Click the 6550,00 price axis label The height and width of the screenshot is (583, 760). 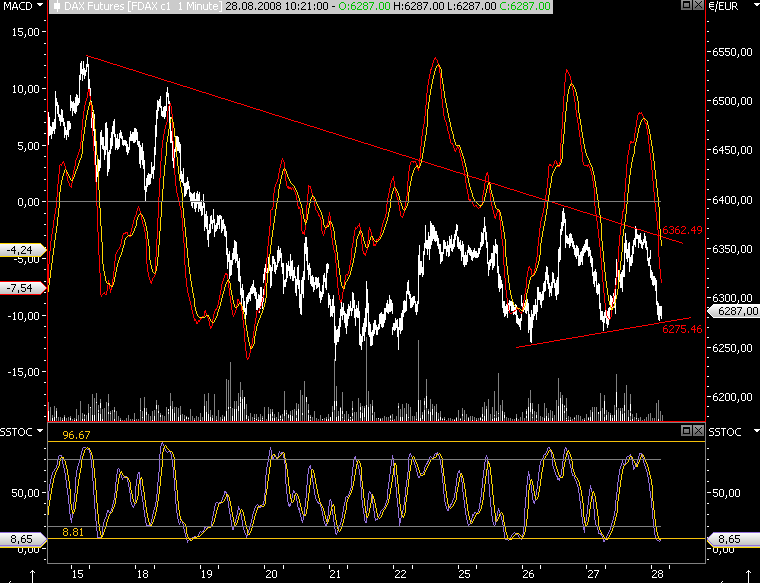[x=732, y=52]
